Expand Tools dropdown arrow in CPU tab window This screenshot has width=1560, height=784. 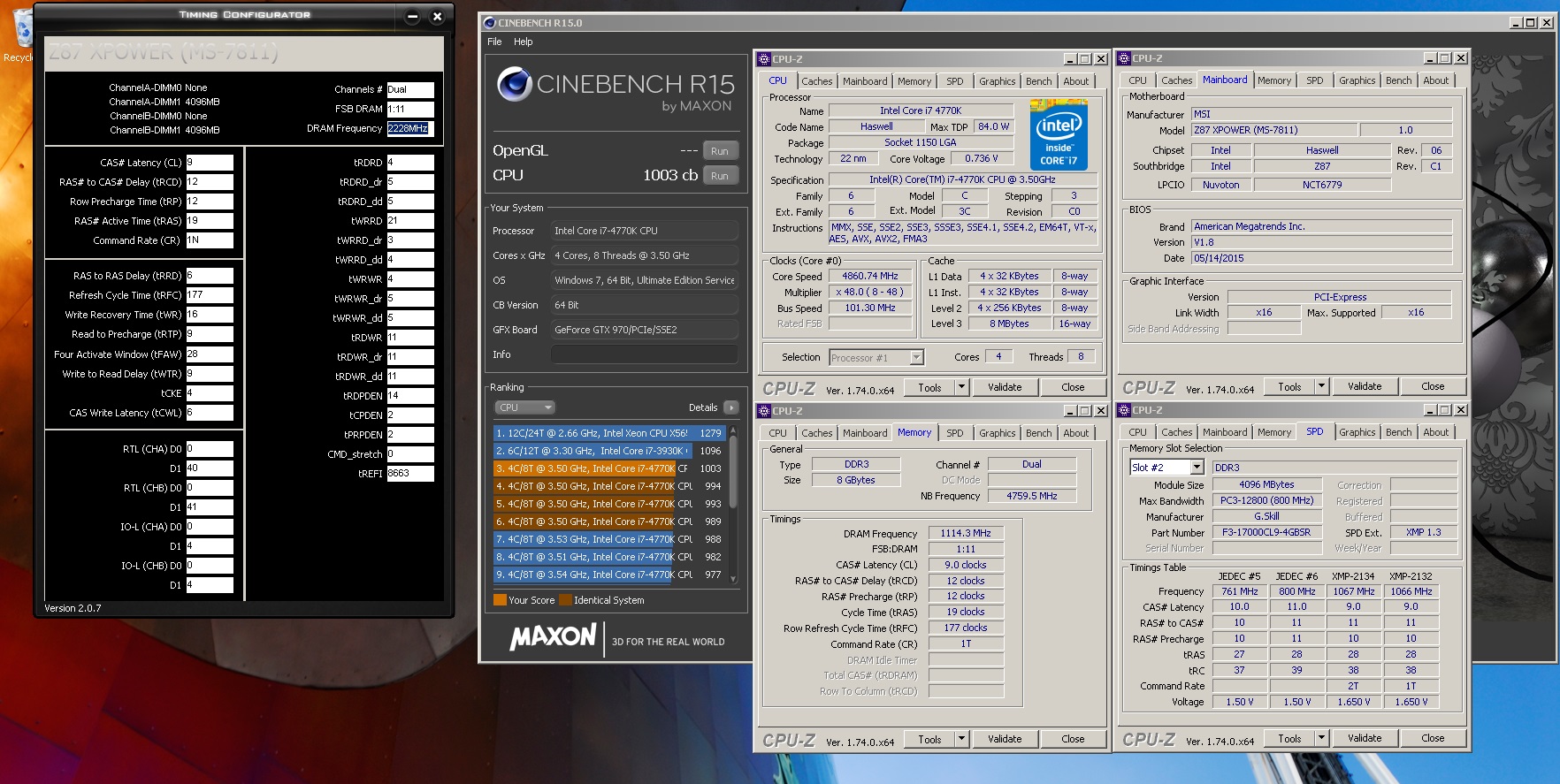pyautogui.click(x=962, y=387)
